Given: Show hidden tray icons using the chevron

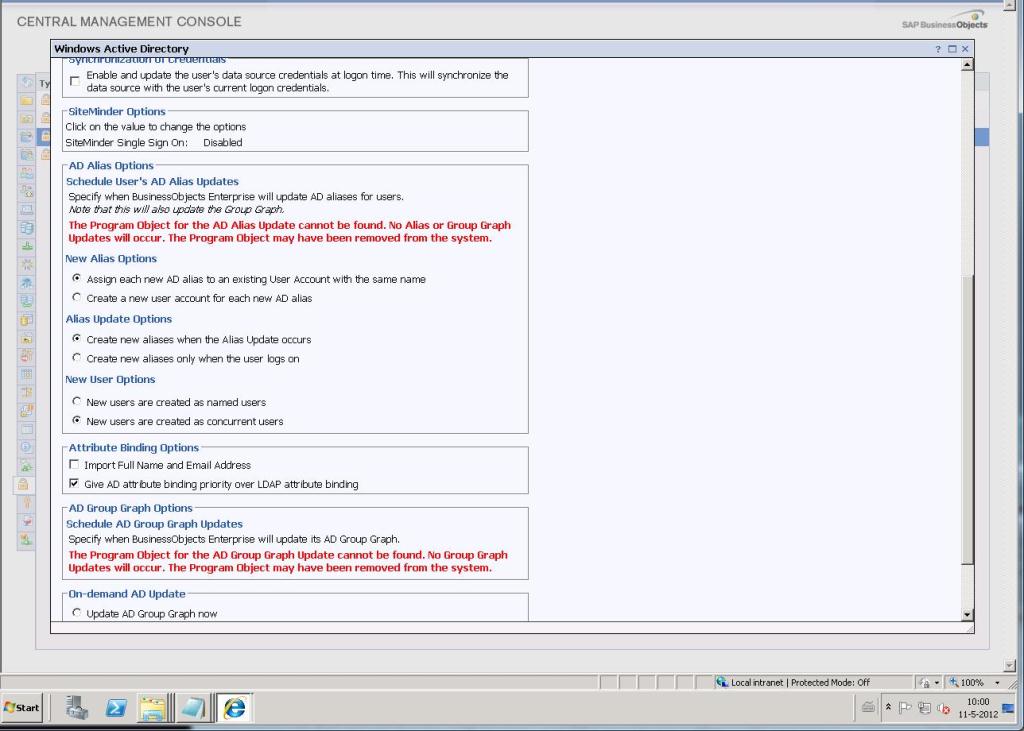Looking at the screenshot, I should coord(888,707).
